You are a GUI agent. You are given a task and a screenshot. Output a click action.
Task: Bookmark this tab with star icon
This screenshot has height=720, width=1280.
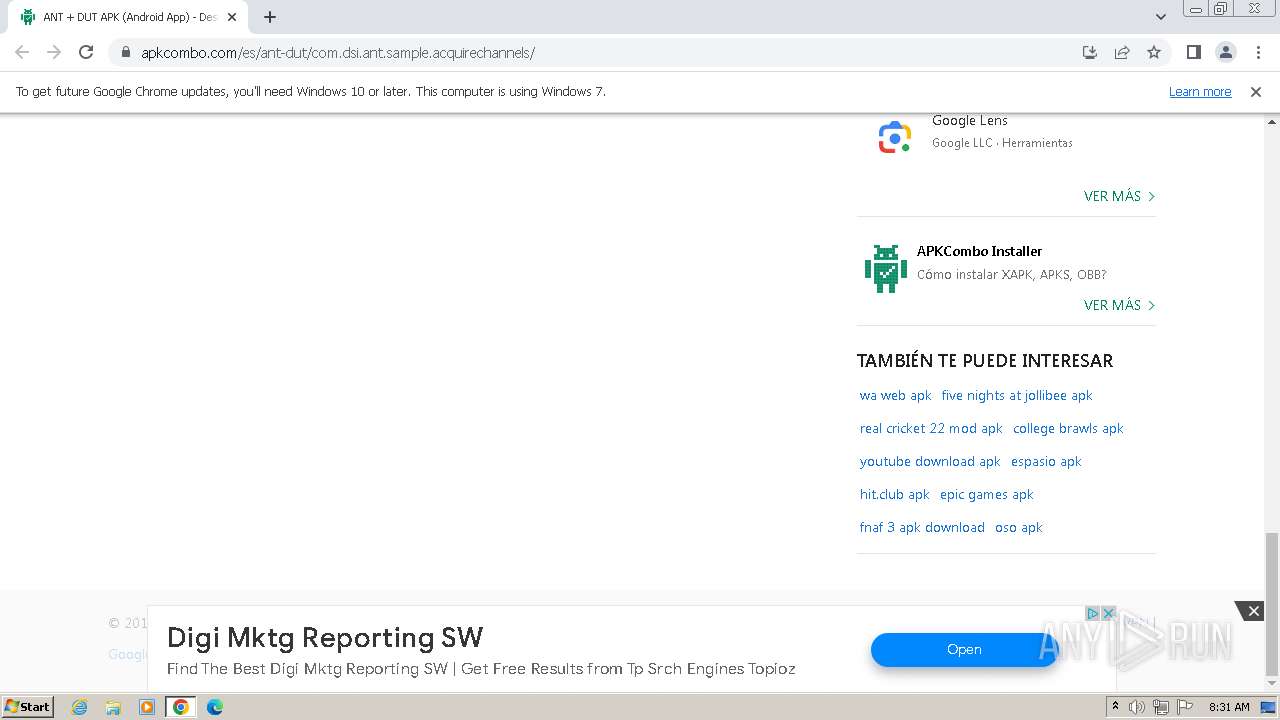coord(1154,52)
